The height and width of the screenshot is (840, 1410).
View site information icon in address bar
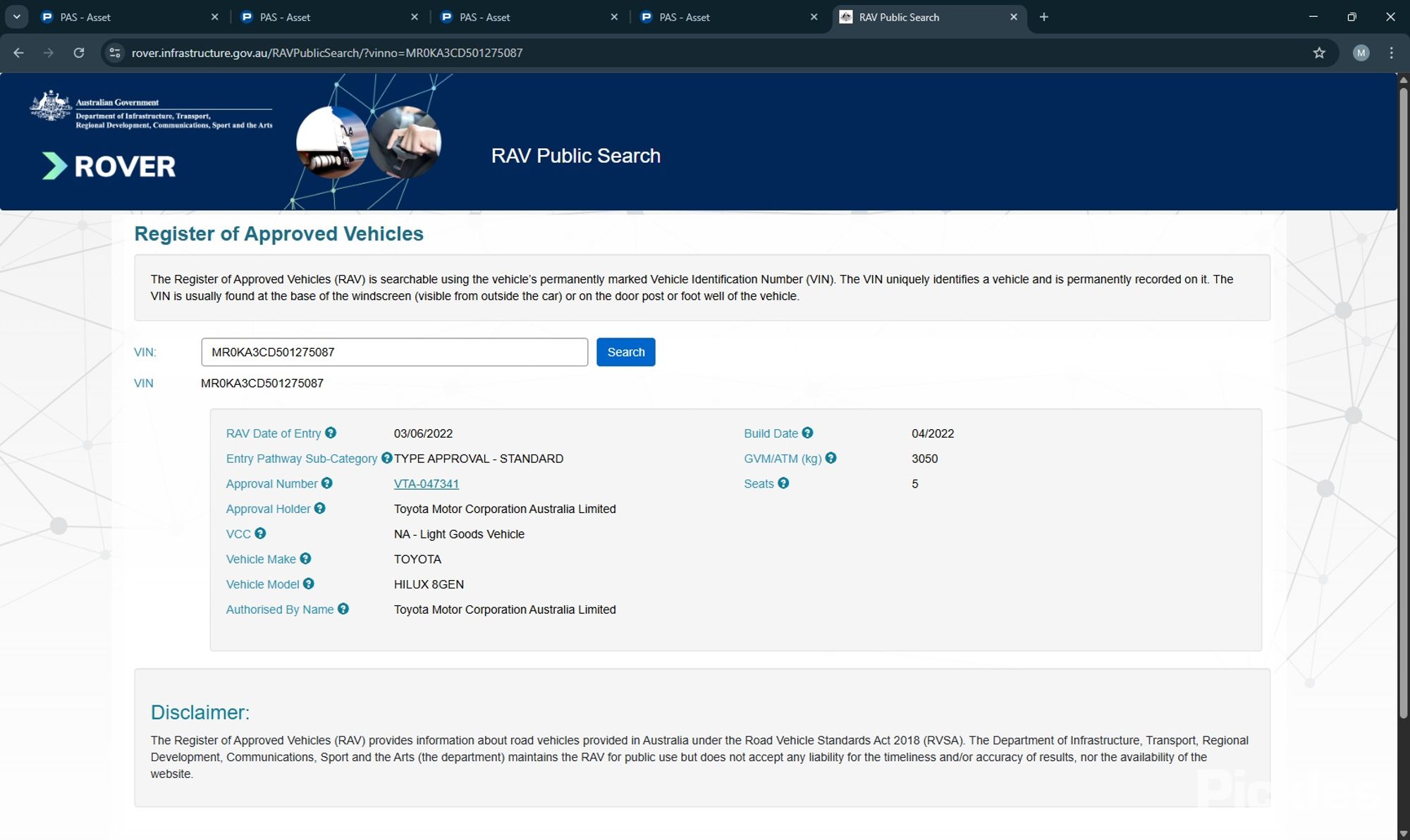[115, 53]
